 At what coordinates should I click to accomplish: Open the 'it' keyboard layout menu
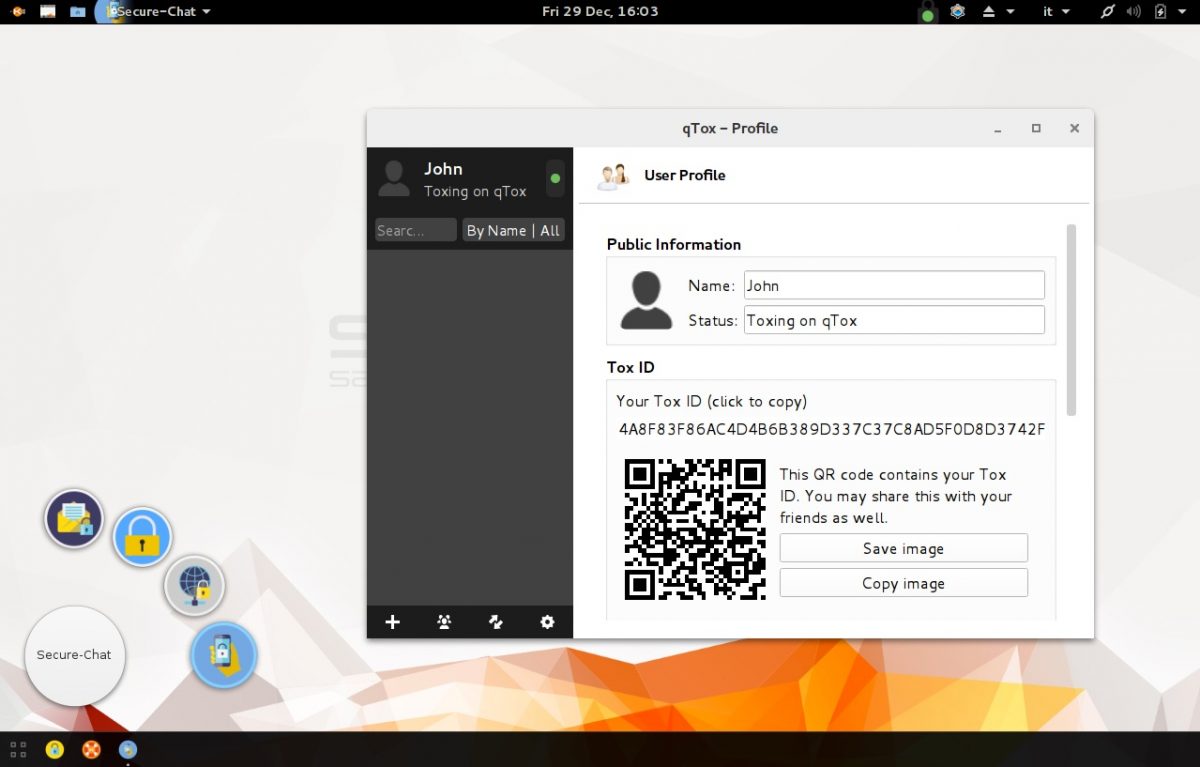coord(1056,12)
